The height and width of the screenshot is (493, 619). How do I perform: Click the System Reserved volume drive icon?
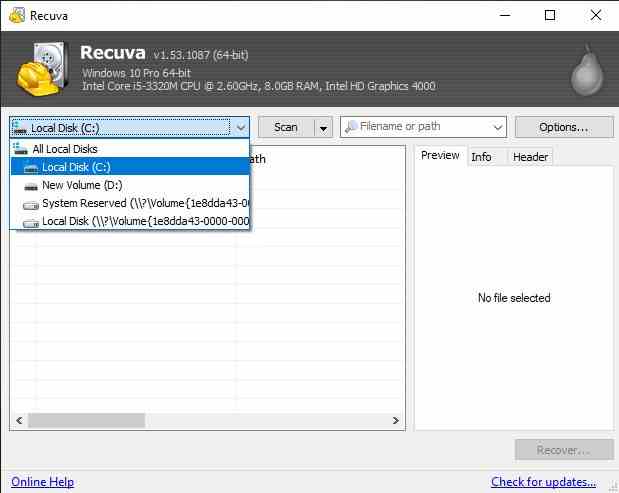tap(31, 204)
